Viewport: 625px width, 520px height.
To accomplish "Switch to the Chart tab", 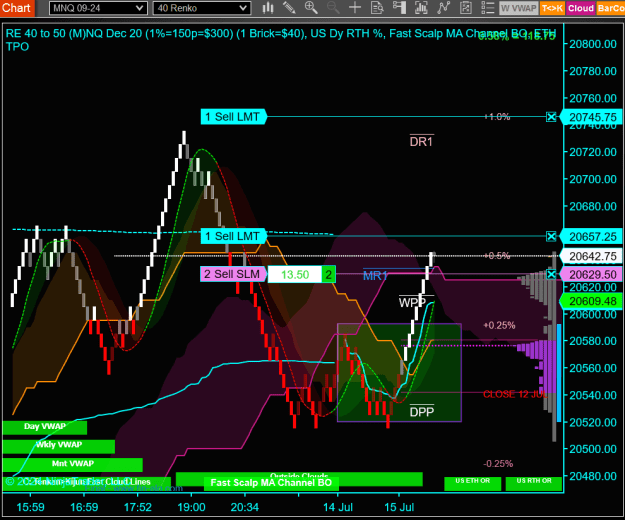I will (x=17, y=8).
